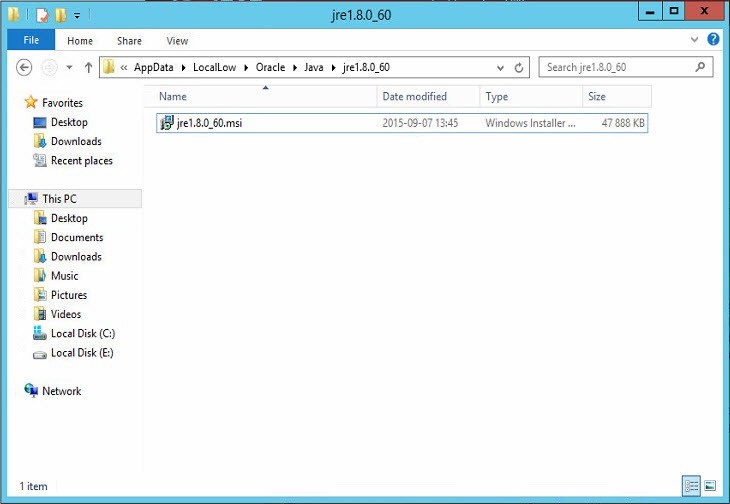Select the jre1.8.0_60.msi file
The height and width of the screenshot is (504, 730).
click(402, 123)
